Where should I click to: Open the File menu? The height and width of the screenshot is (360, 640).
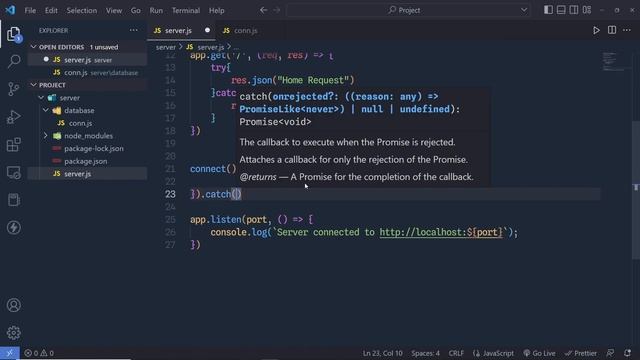pos(30,11)
